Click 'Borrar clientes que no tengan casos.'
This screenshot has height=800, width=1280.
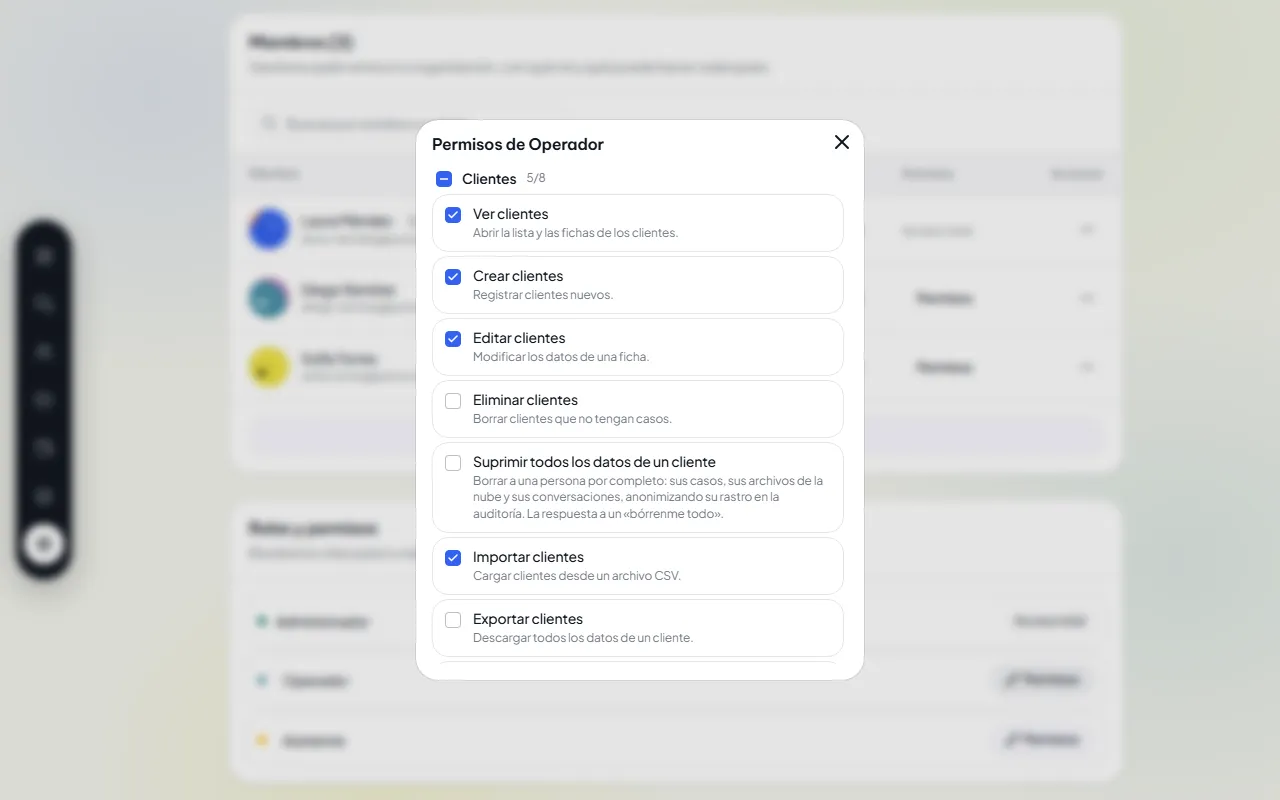[x=572, y=419]
